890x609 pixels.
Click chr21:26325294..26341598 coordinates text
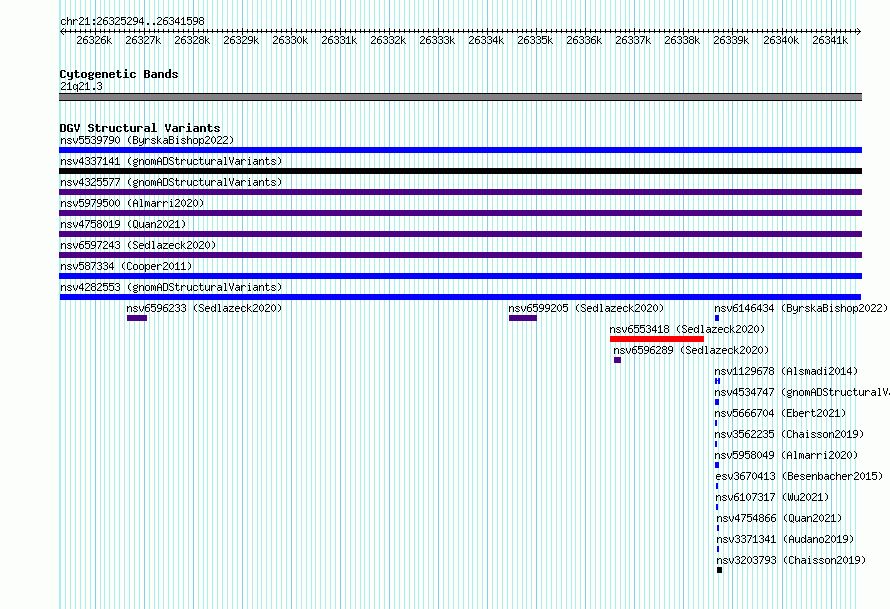point(132,21)
